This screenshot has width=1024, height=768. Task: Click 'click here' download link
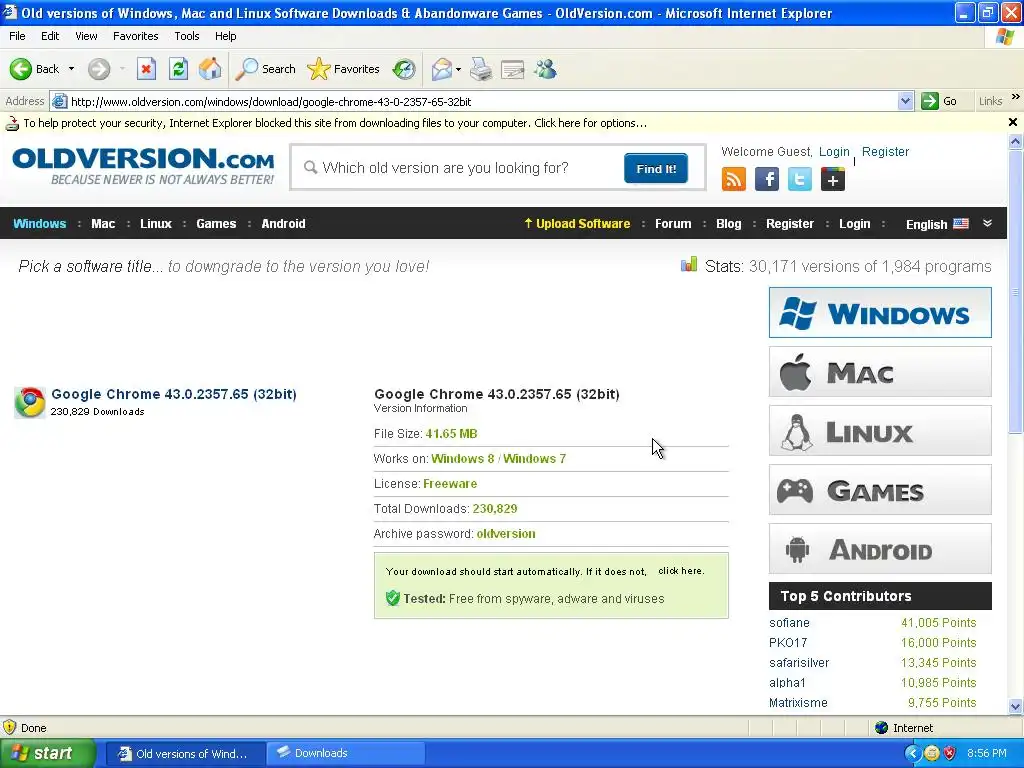tap(681, 571)
